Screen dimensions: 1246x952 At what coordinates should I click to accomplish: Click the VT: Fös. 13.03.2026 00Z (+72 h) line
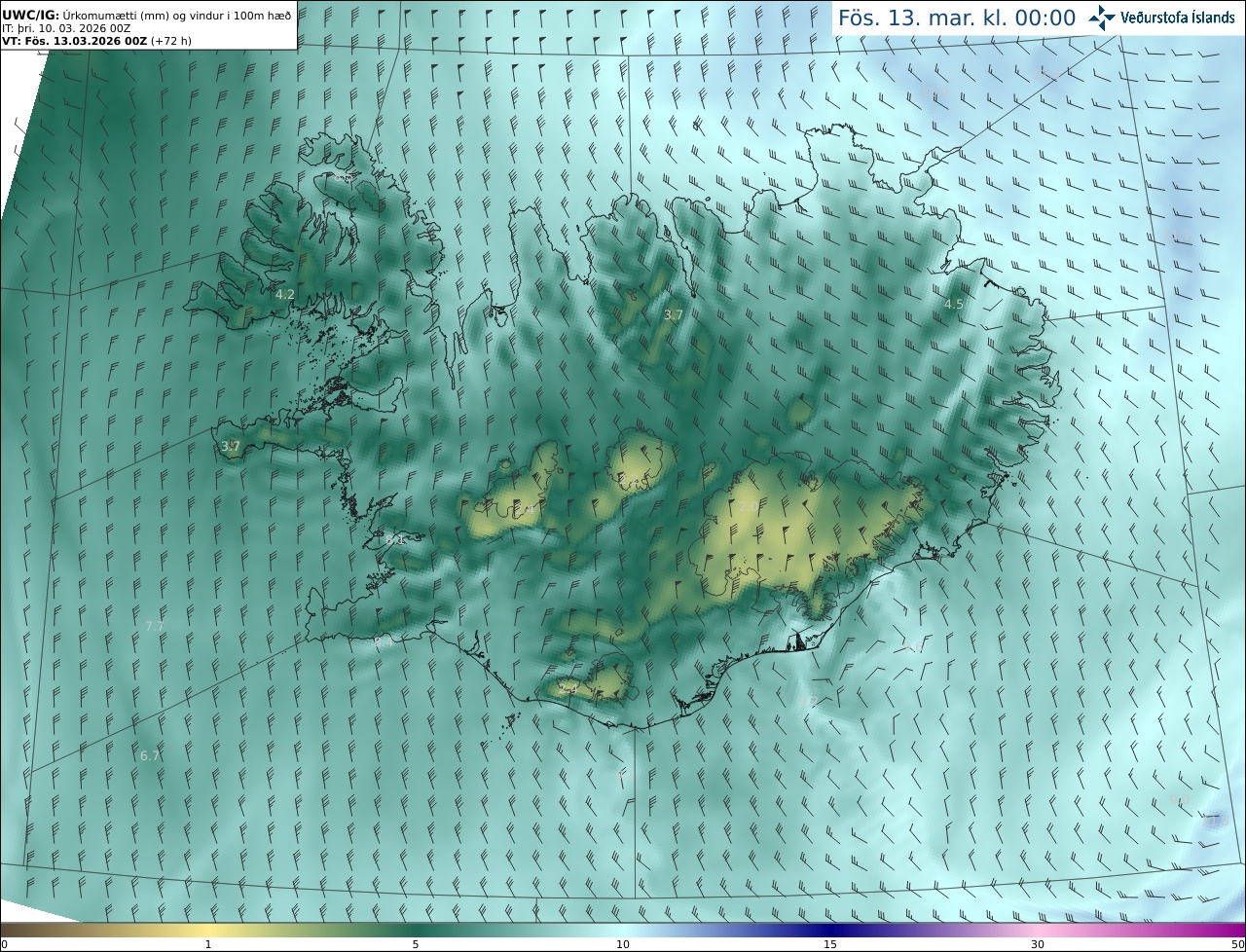[97, 42]
